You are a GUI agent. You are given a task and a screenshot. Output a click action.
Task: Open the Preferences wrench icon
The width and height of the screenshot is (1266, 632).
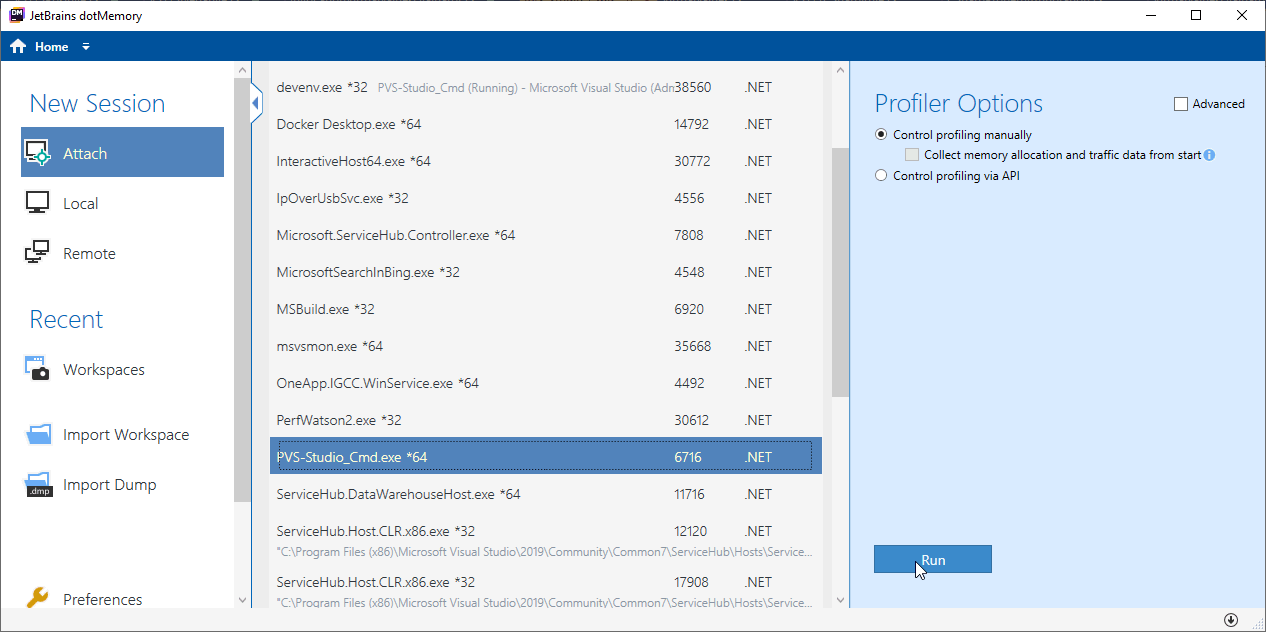[x=37, y=598]
